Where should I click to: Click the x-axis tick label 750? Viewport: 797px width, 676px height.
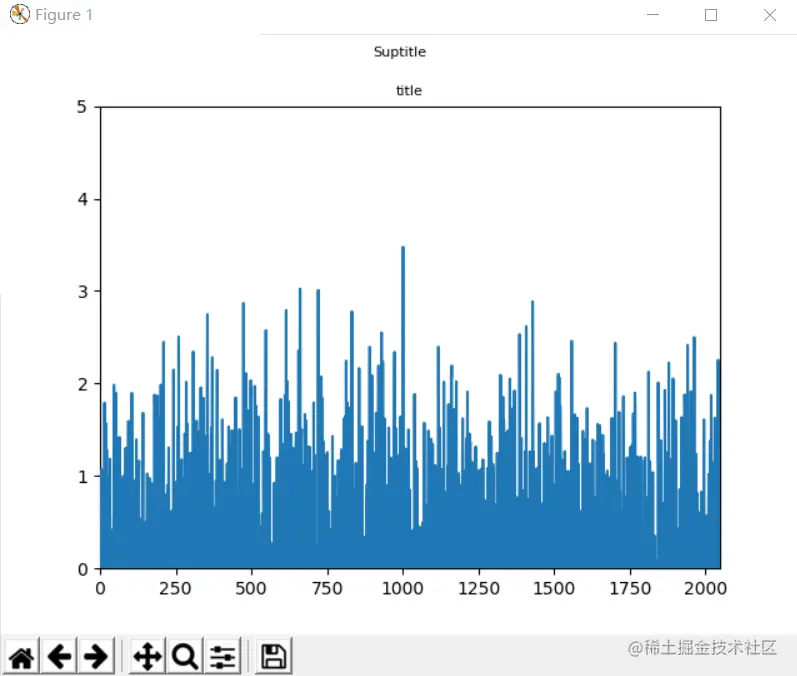(327, 588)
